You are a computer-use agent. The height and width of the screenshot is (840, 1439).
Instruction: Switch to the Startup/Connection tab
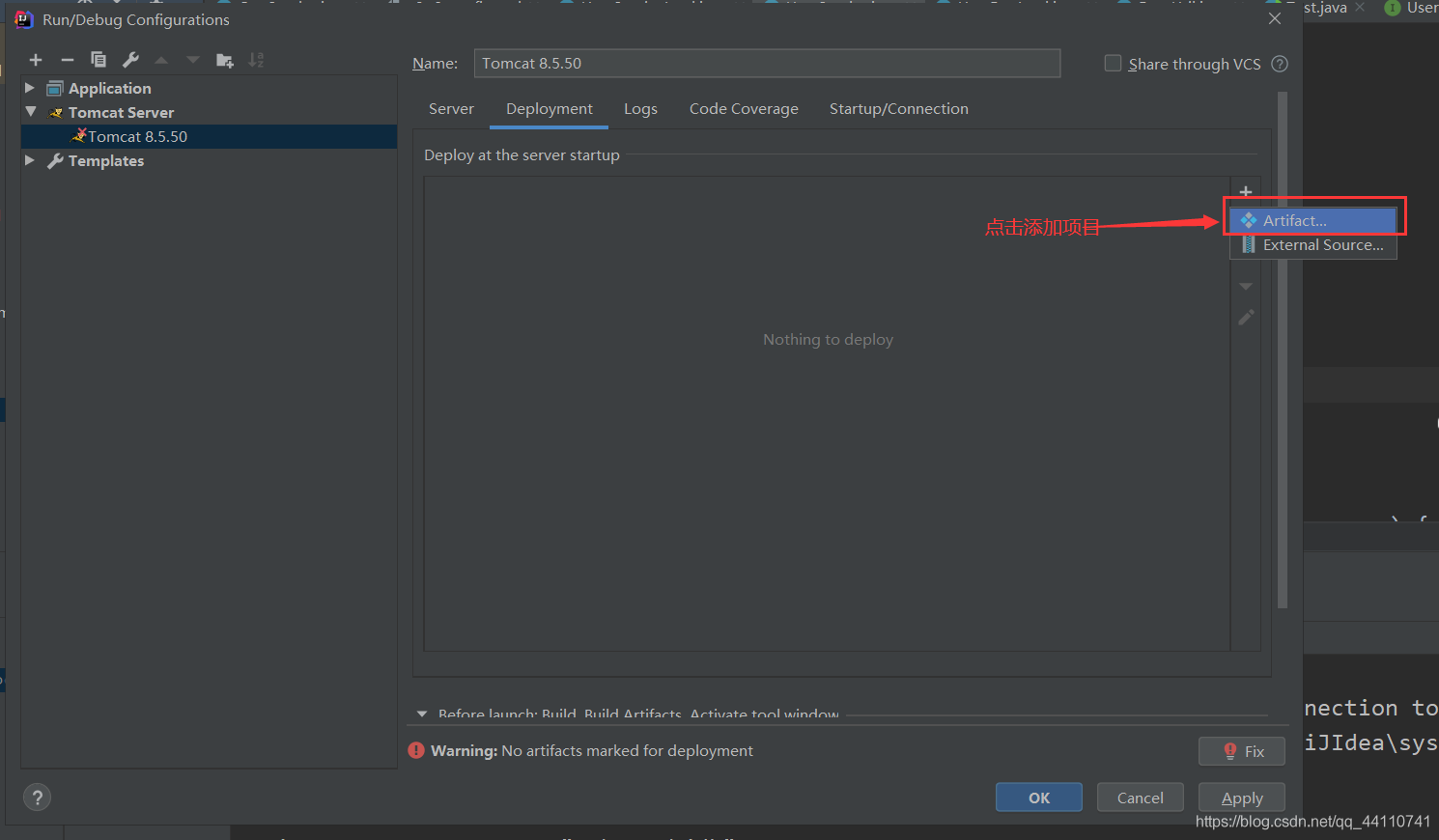(x=899, y=108)
